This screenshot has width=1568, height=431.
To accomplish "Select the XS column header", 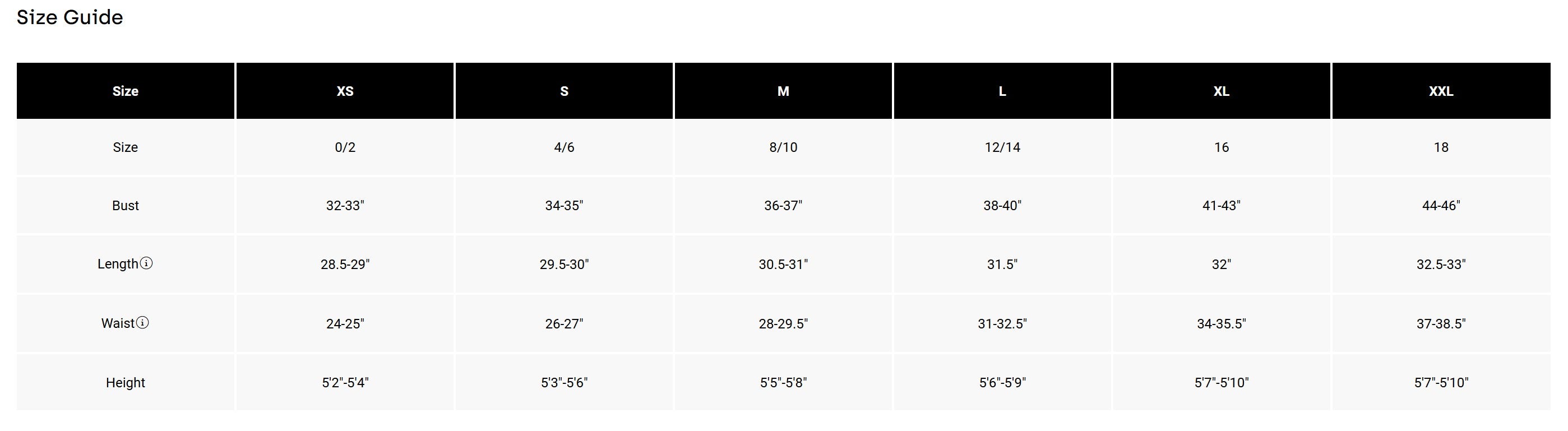I will click(x=345, y=91).
